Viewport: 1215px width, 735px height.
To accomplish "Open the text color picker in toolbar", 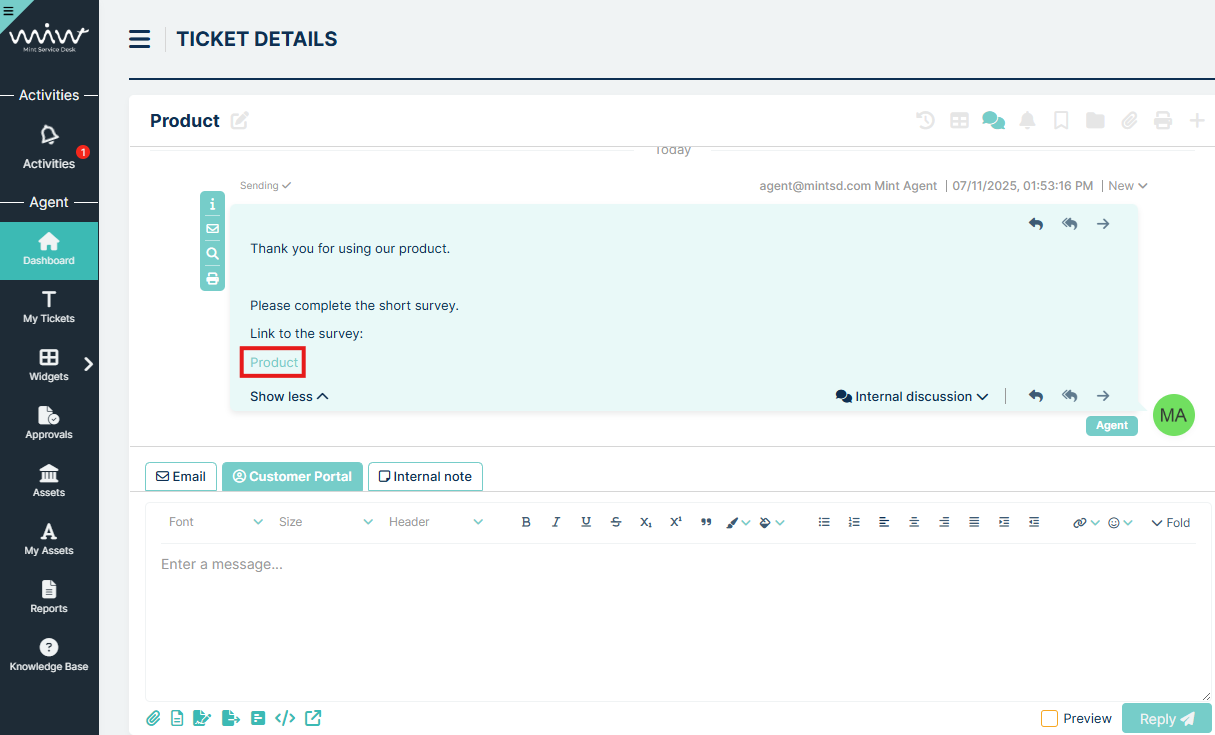I will 737,522.
